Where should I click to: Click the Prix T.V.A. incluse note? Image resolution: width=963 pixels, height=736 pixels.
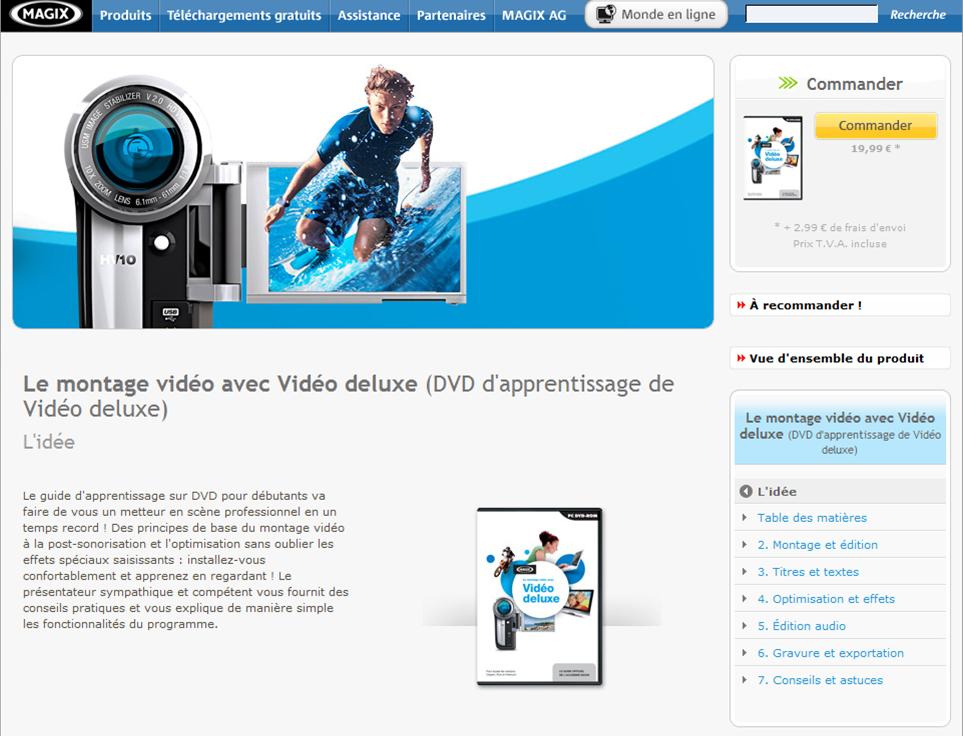point(840,244)
